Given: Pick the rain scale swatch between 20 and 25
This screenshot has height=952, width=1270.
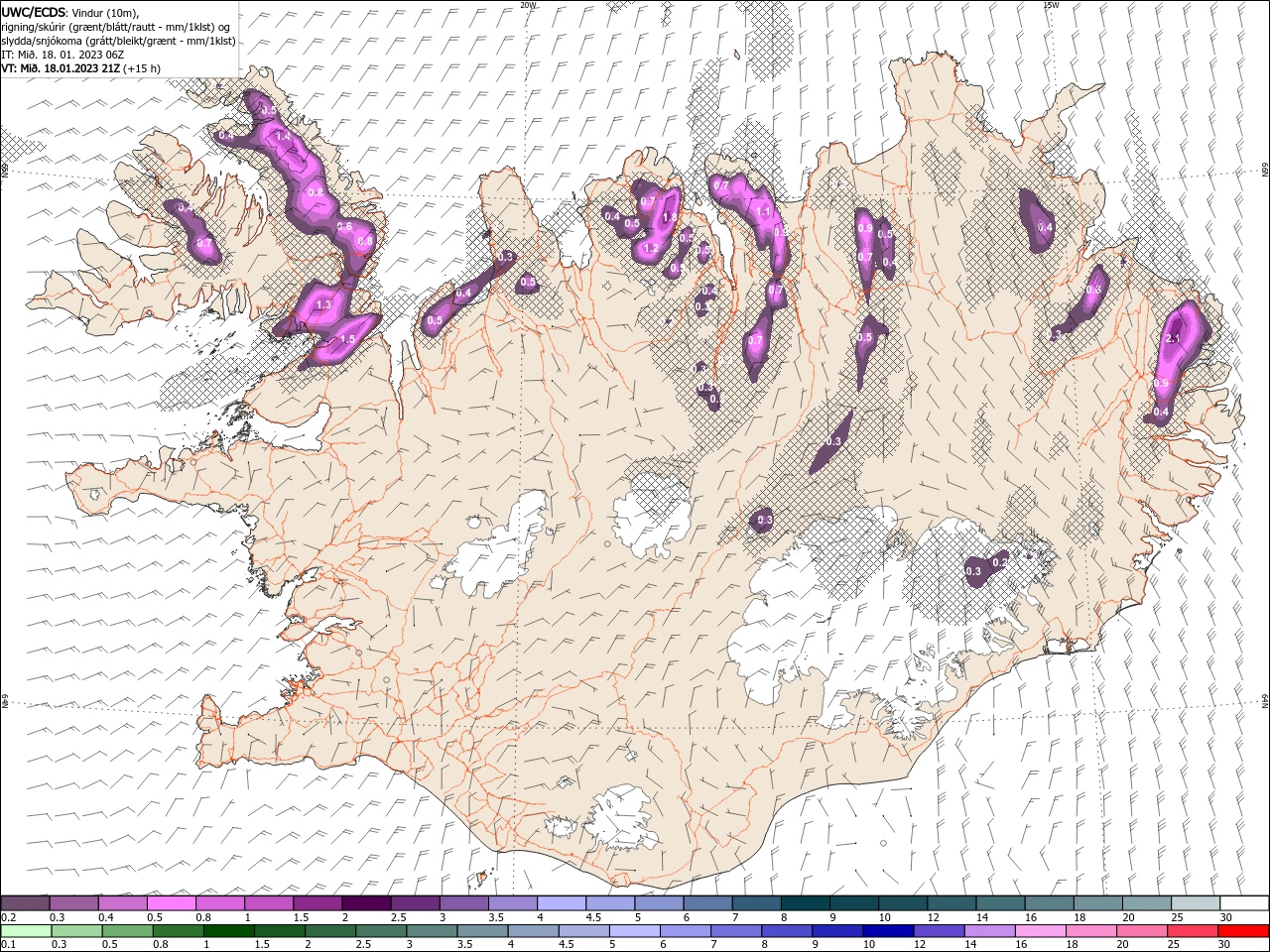Looking at the screenshot, I should pyautogui.click(x=1142, y=931).
